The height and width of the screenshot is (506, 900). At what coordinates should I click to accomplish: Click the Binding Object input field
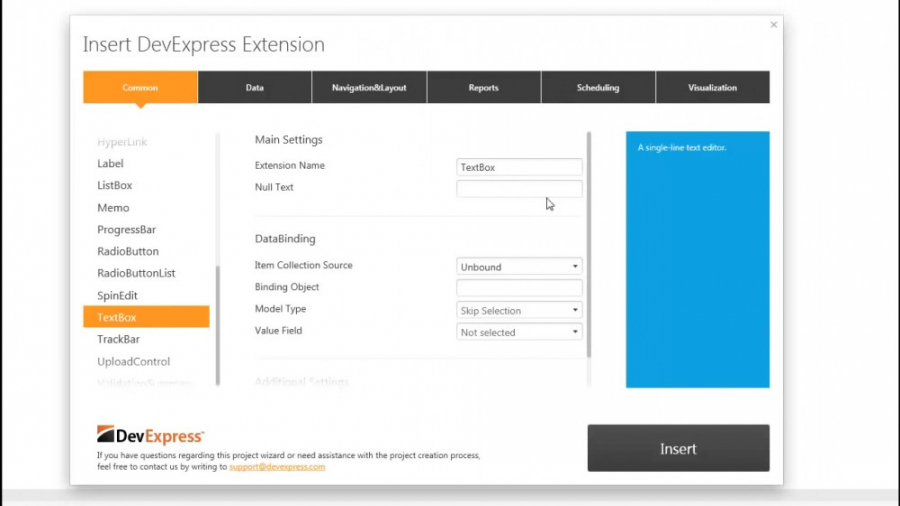(x=519, y=288)
